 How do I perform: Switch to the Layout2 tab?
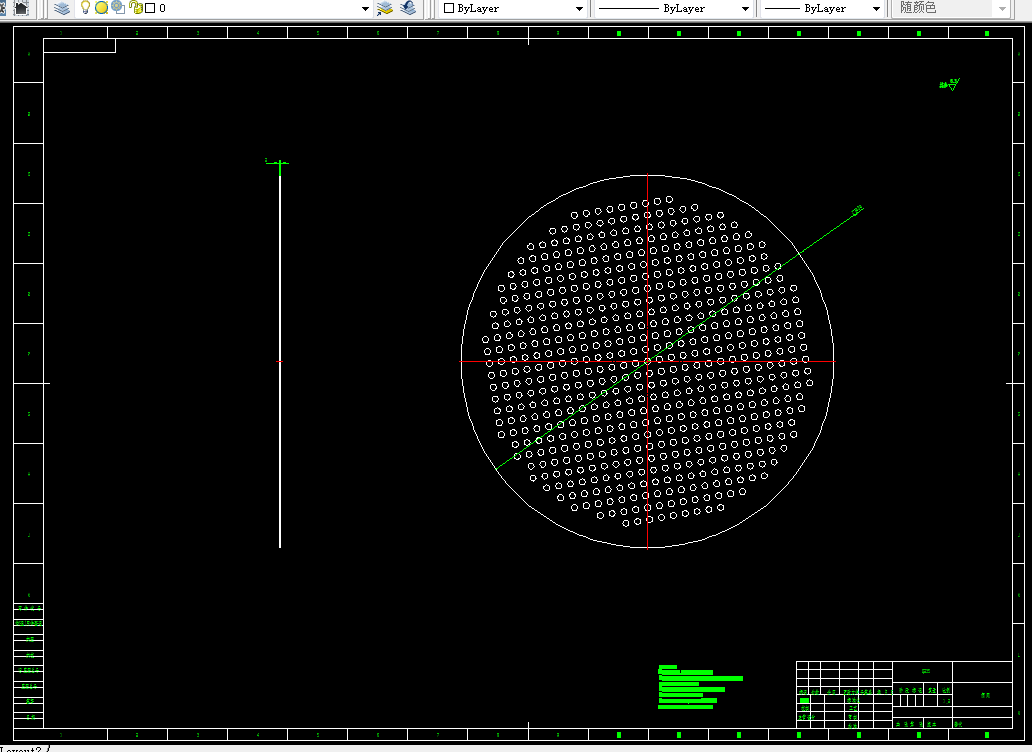[21, 749]
